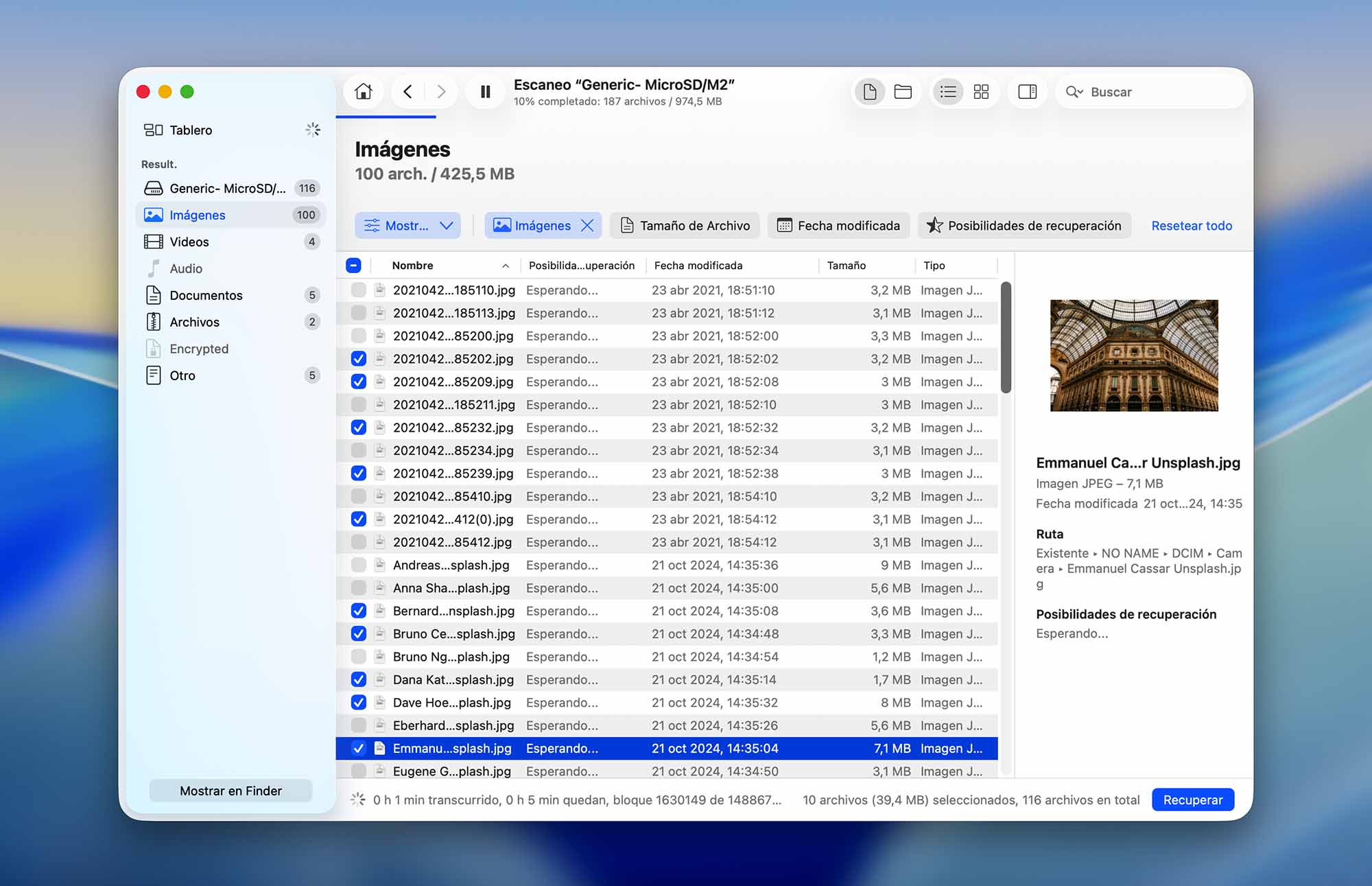The height and width of the screenshot is (886, 1372).
Task: Click the Documentos page icon in sidebar
Action: [154, 295]
